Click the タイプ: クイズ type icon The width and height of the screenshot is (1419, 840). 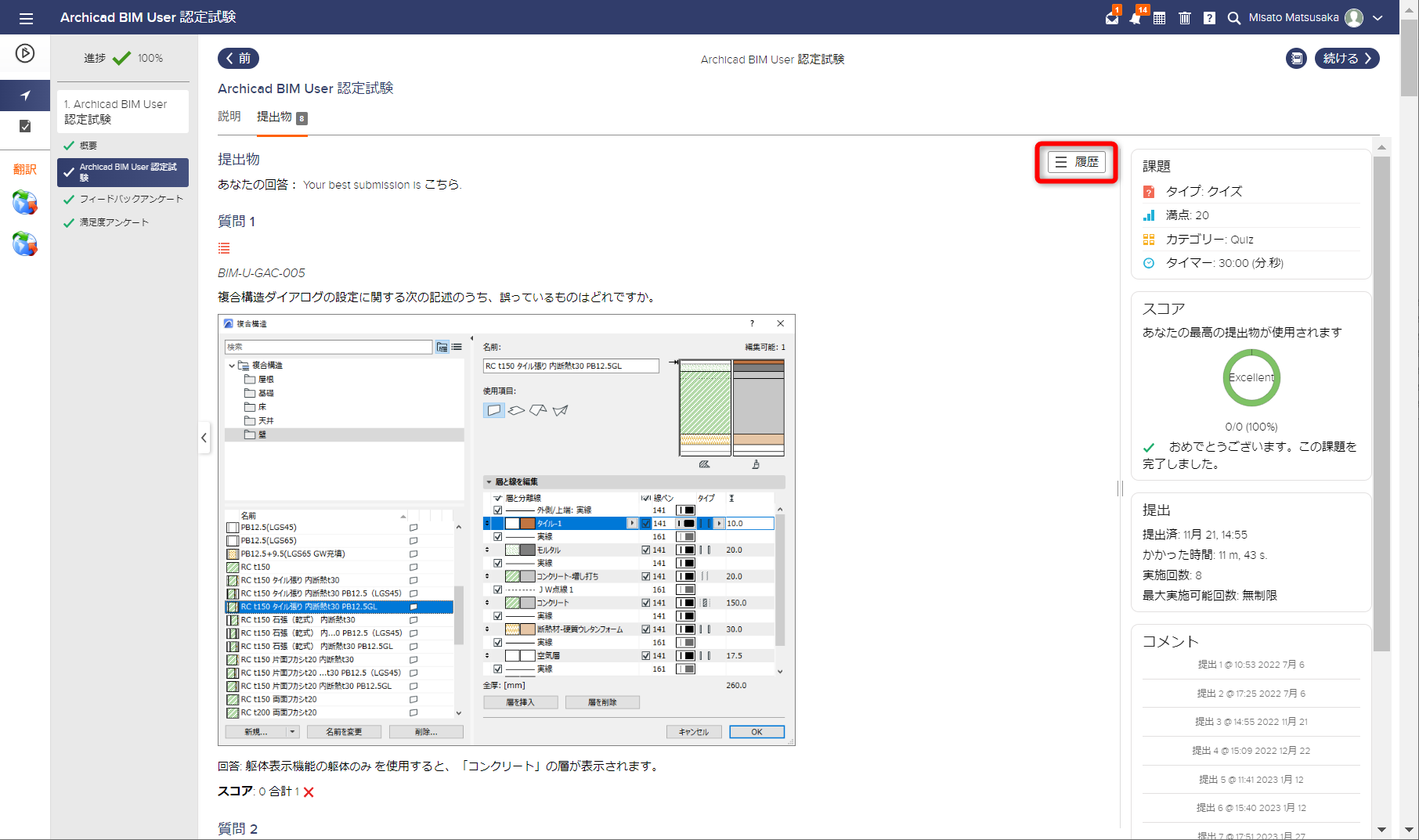click(1149, 192)
